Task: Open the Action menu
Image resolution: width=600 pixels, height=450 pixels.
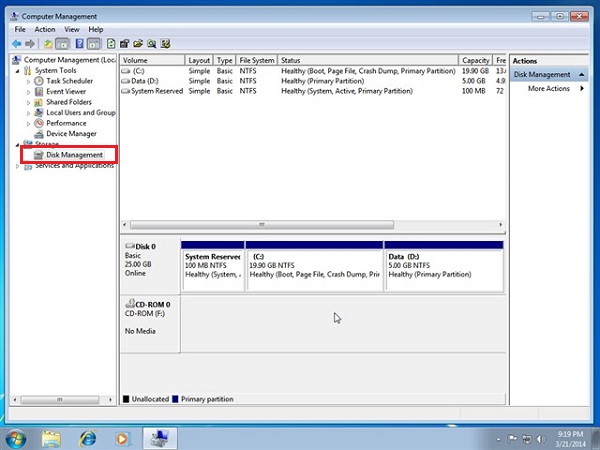Action: pyautogui.click(x=45, y=29)
